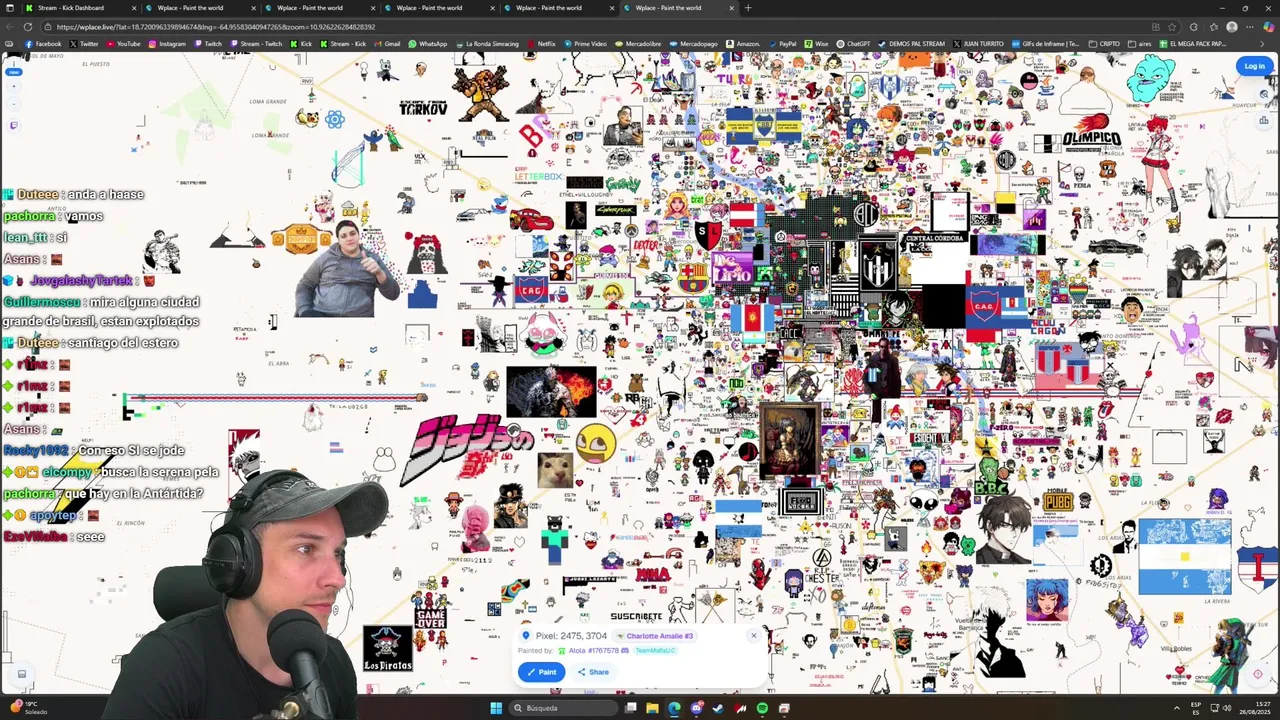Open the La Ronda Simracing bookmark
This screenshot has width=1280, height=720.
tap(487, 44)
